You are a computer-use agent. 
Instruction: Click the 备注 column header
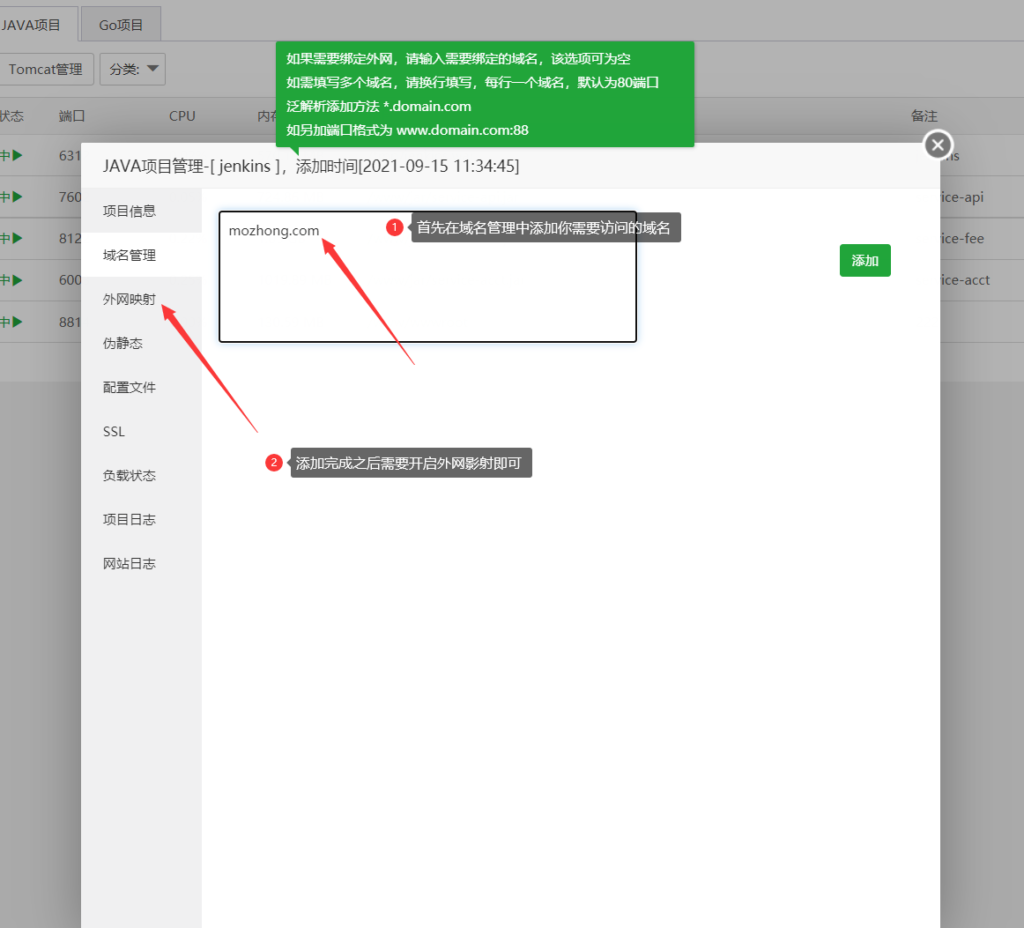(924, 116)
